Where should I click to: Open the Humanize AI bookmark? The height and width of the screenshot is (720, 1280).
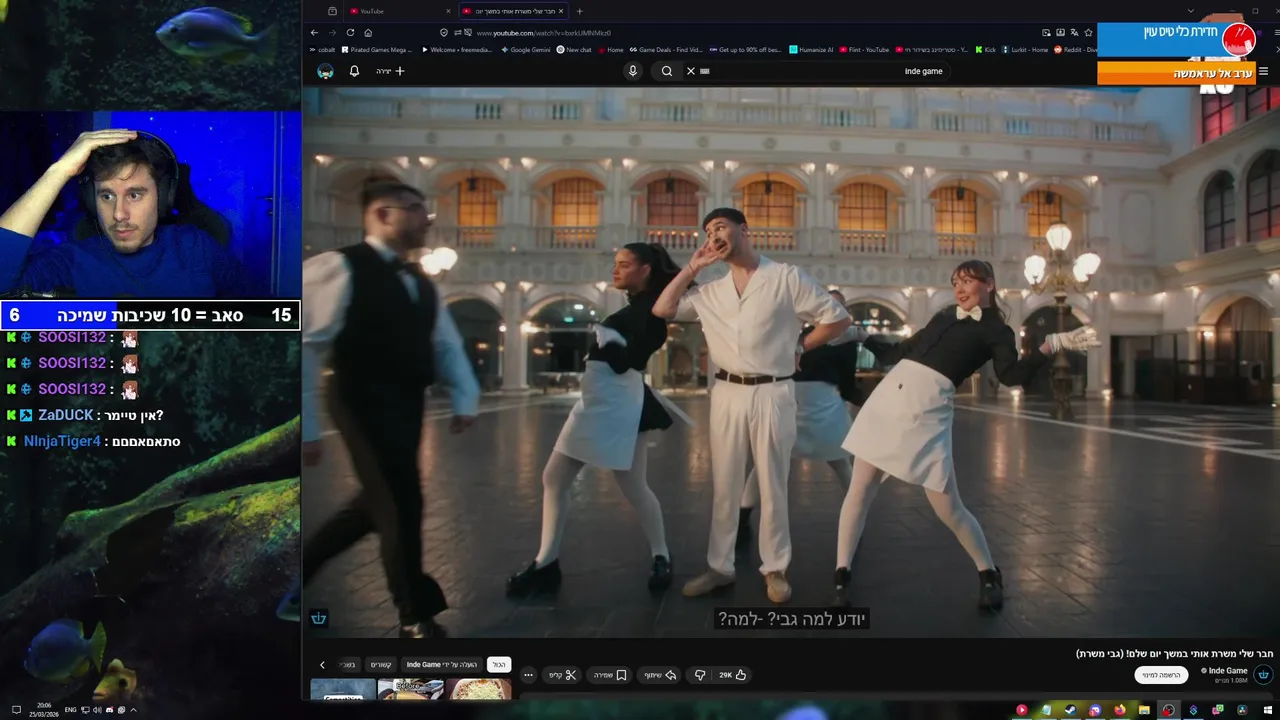pos(811,49)
